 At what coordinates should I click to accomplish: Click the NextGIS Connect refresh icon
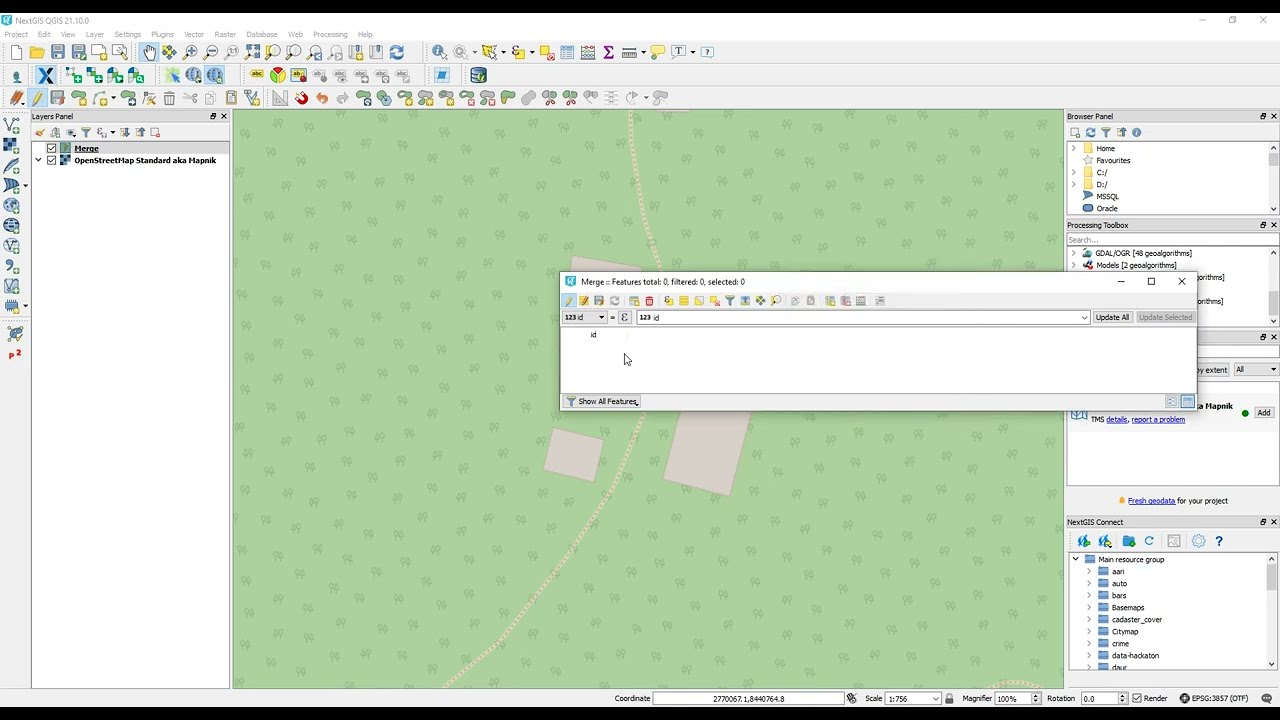[x=1149, y=541]
